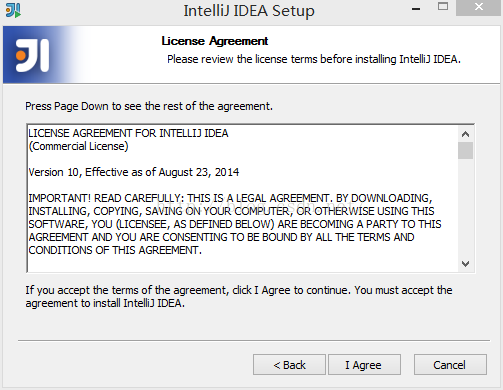This screenshot has width=503, height=390.
Task: Click the IntelliJ IDEA icon in the title bar
Action: click(13, 10)
